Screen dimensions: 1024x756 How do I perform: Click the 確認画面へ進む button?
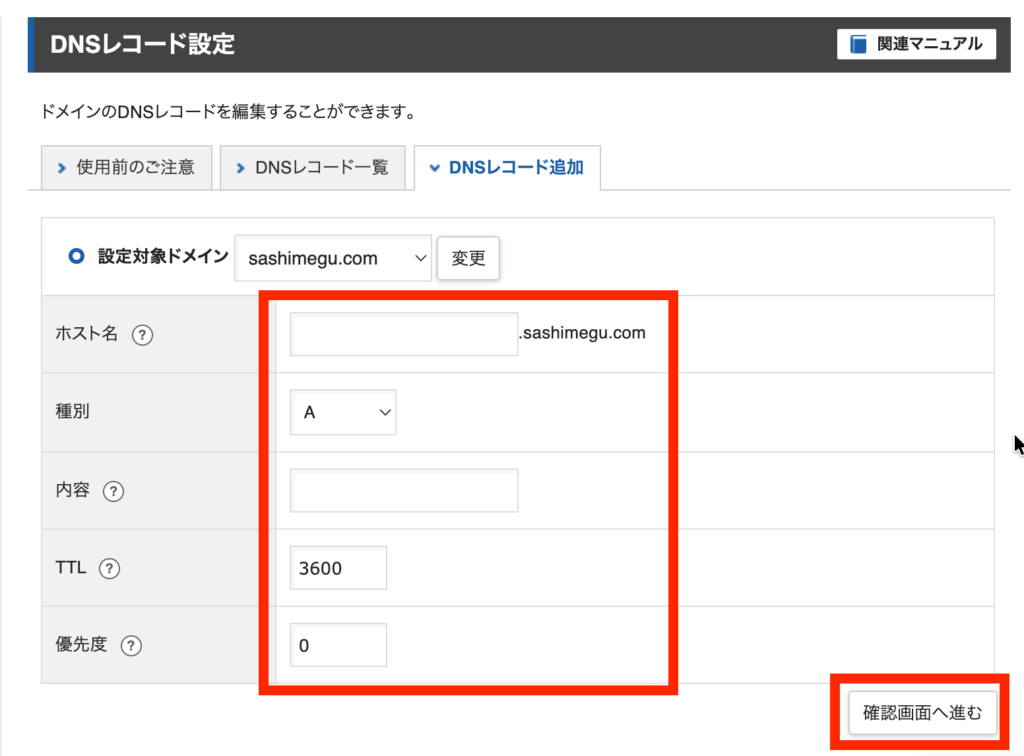922,713
